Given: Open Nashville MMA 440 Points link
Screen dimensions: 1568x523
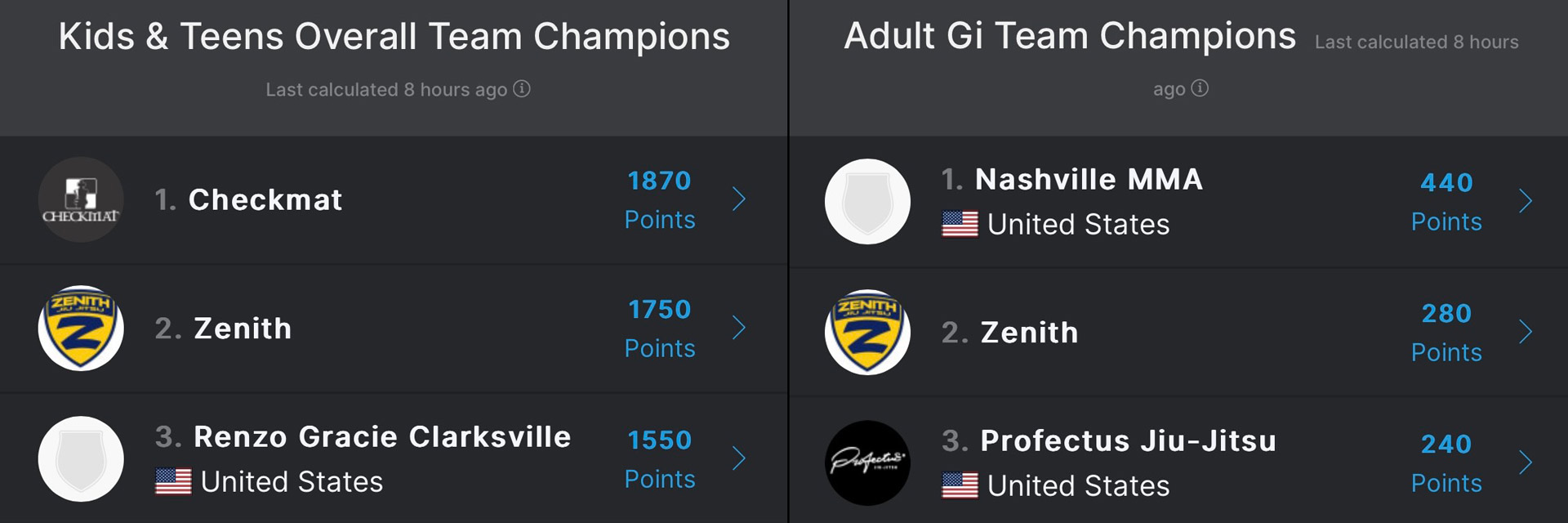Looking at the screenshot, I should (x=1446, y=202).
